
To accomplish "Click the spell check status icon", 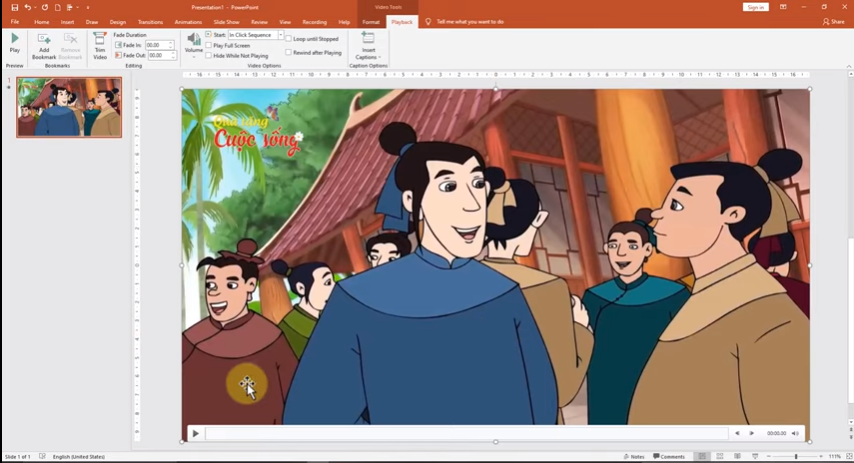I will [42, 456].
